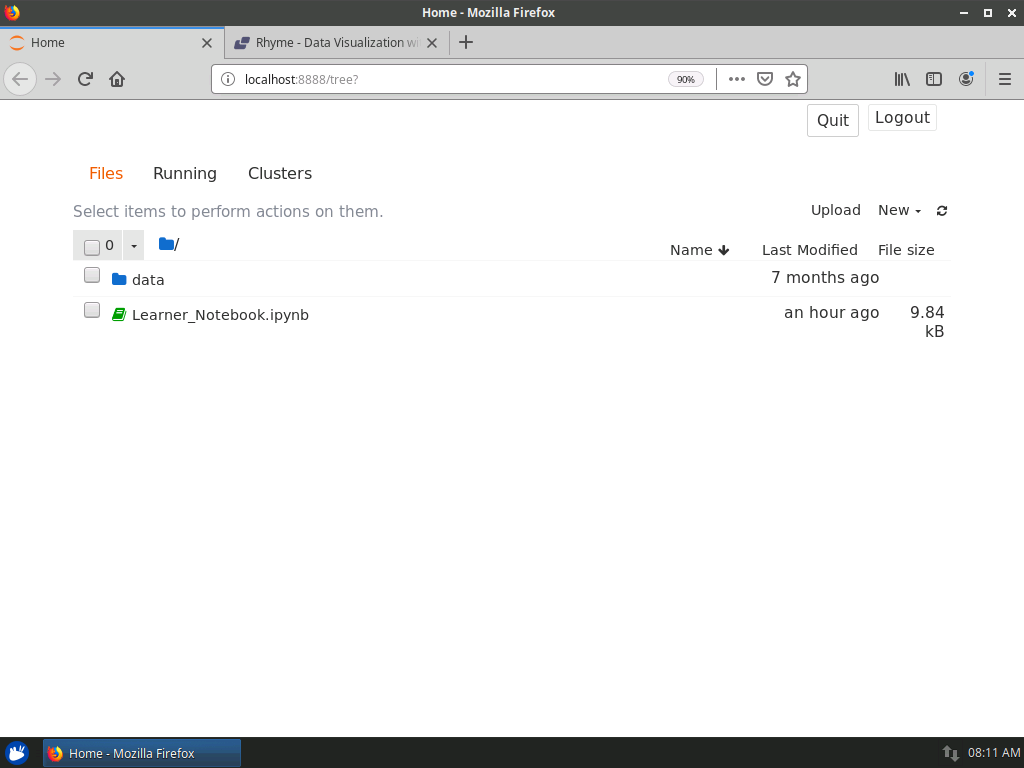The height and width of the screenshot is (768, 1024).
Task: Click the root folder breadcrumb icon
Action: pos(167,244)
